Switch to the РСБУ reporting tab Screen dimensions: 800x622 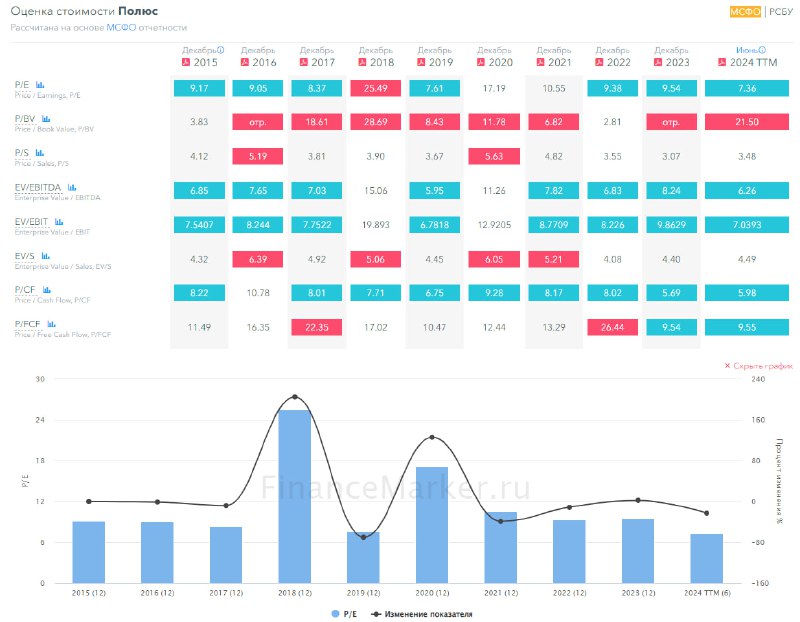tap(781, 11)
